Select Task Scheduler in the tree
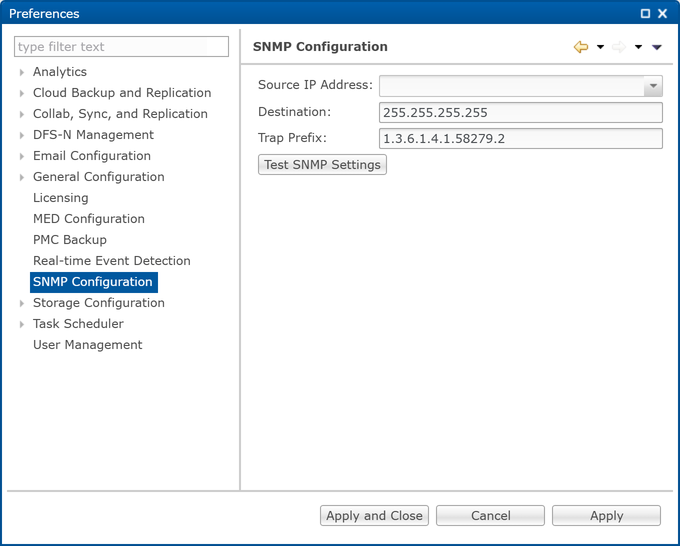Image resolution: width=680 pixels, height=546 pixels. [78, 324]
